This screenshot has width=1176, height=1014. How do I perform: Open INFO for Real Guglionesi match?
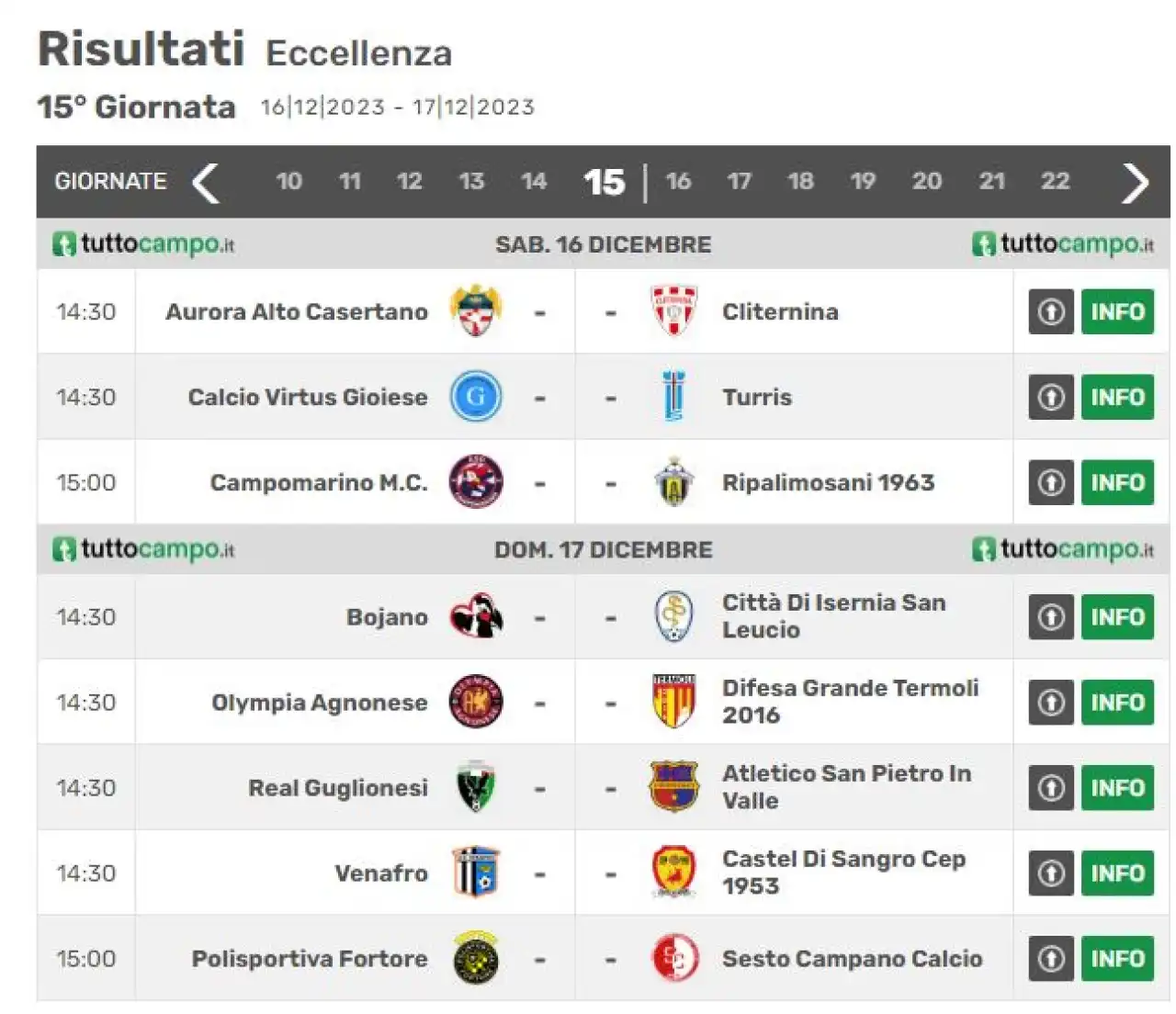pyautogui.click(x=1117, y=787)
